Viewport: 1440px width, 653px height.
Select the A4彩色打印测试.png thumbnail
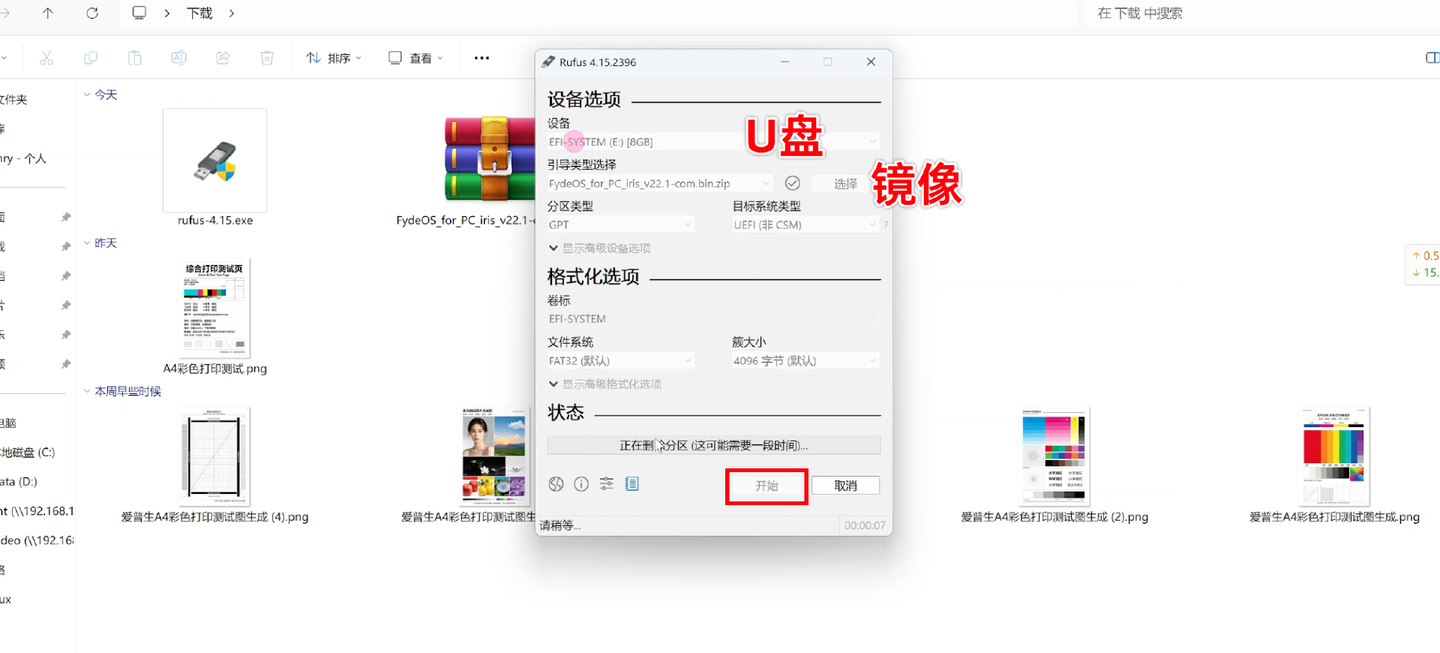[x=215, y=307]
